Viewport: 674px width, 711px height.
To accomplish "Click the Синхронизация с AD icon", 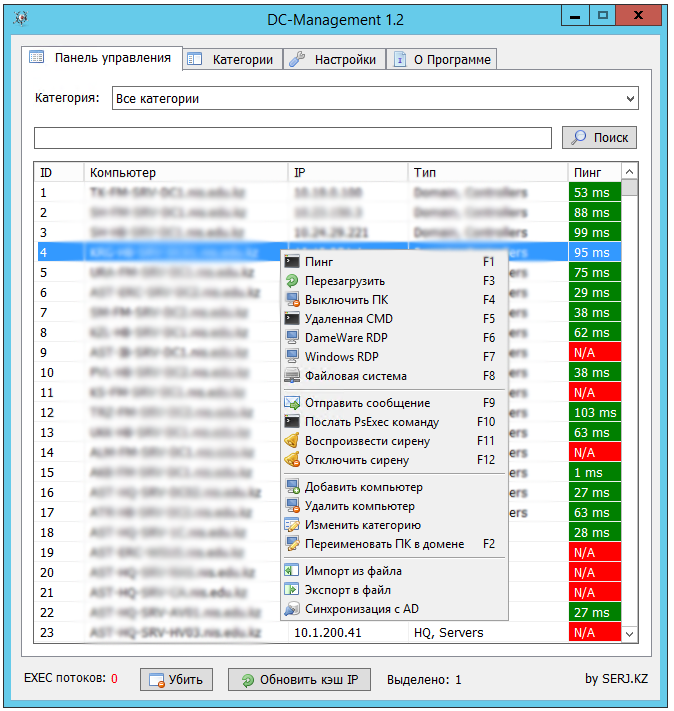I will pyautogui.click(x=292, y=609).
